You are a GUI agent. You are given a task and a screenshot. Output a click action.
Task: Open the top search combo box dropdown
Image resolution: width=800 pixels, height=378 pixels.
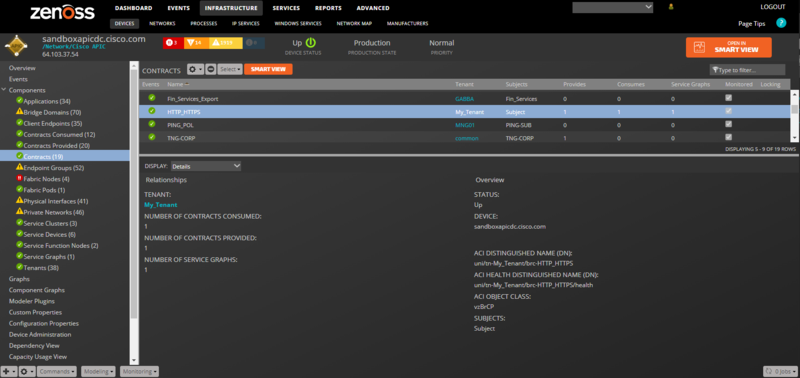[x=648, y=7]
